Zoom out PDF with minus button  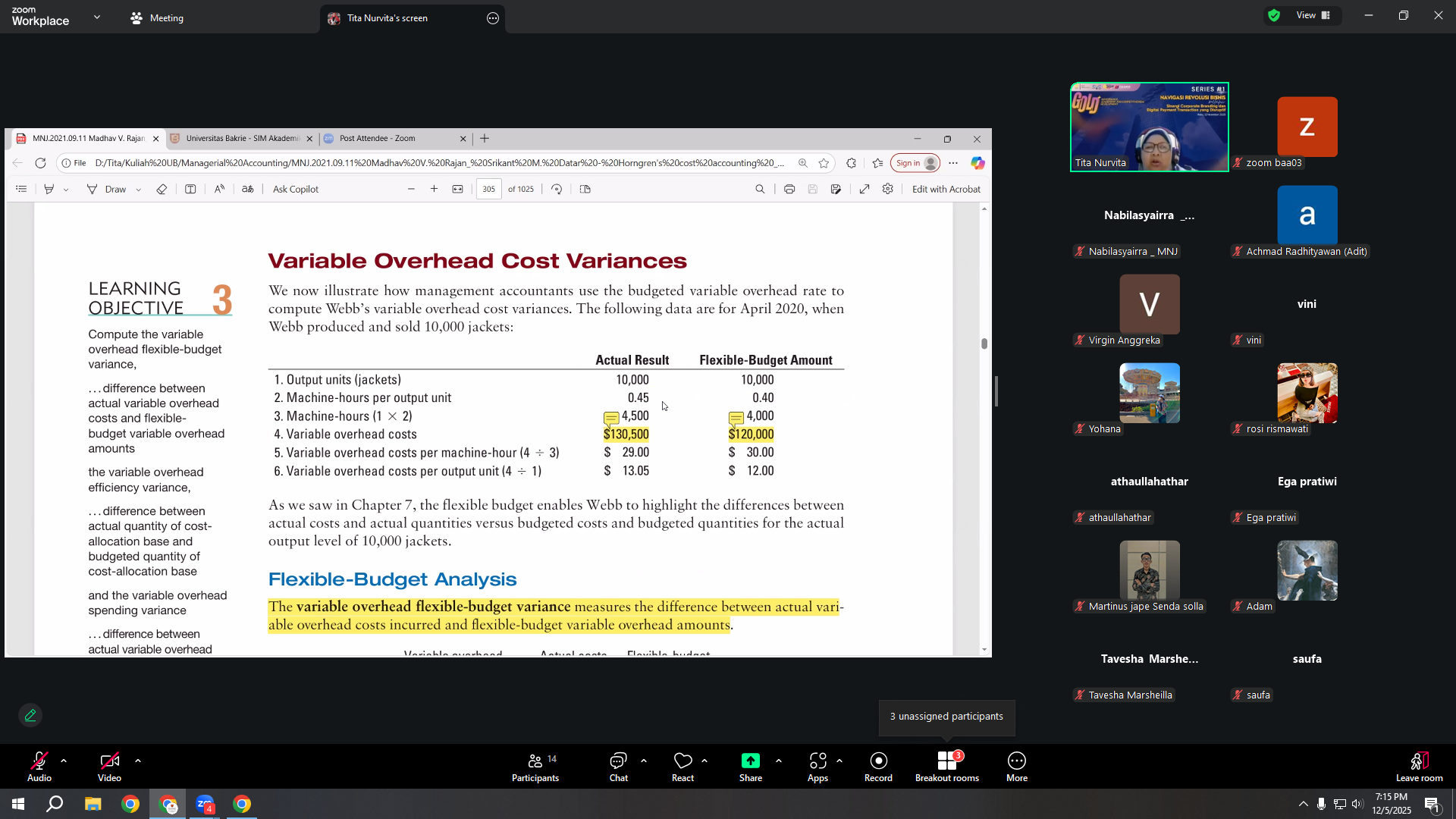(x=411, y=189)
